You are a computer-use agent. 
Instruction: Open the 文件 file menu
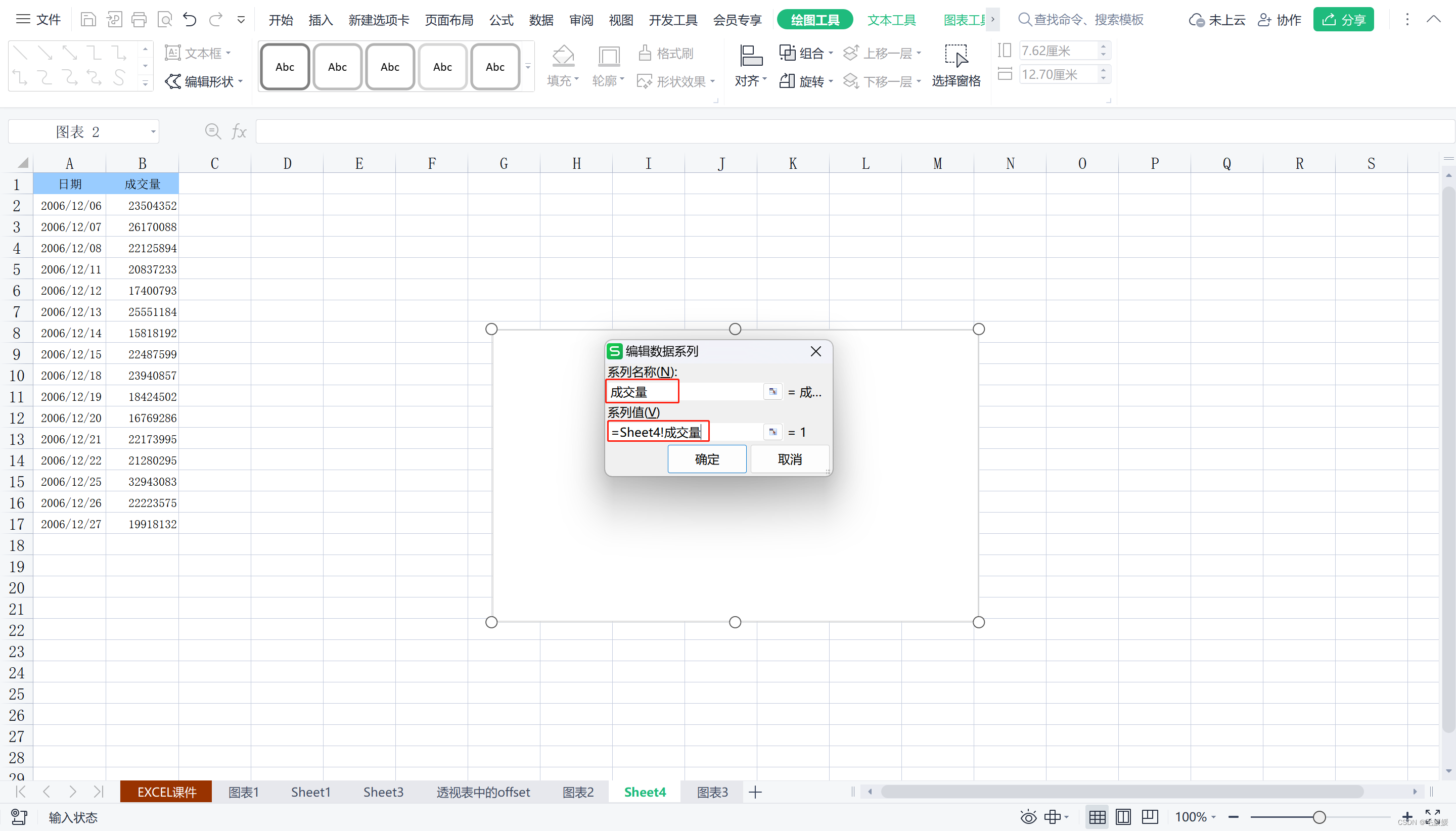pyautogui.click(x=39, y=20)
